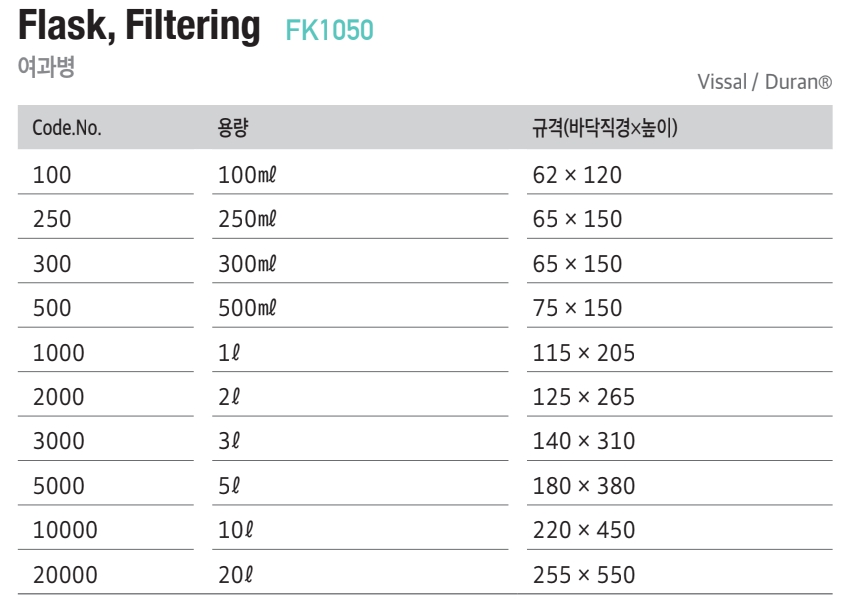Select the 20ℓ capacity cell

[235, 575]
